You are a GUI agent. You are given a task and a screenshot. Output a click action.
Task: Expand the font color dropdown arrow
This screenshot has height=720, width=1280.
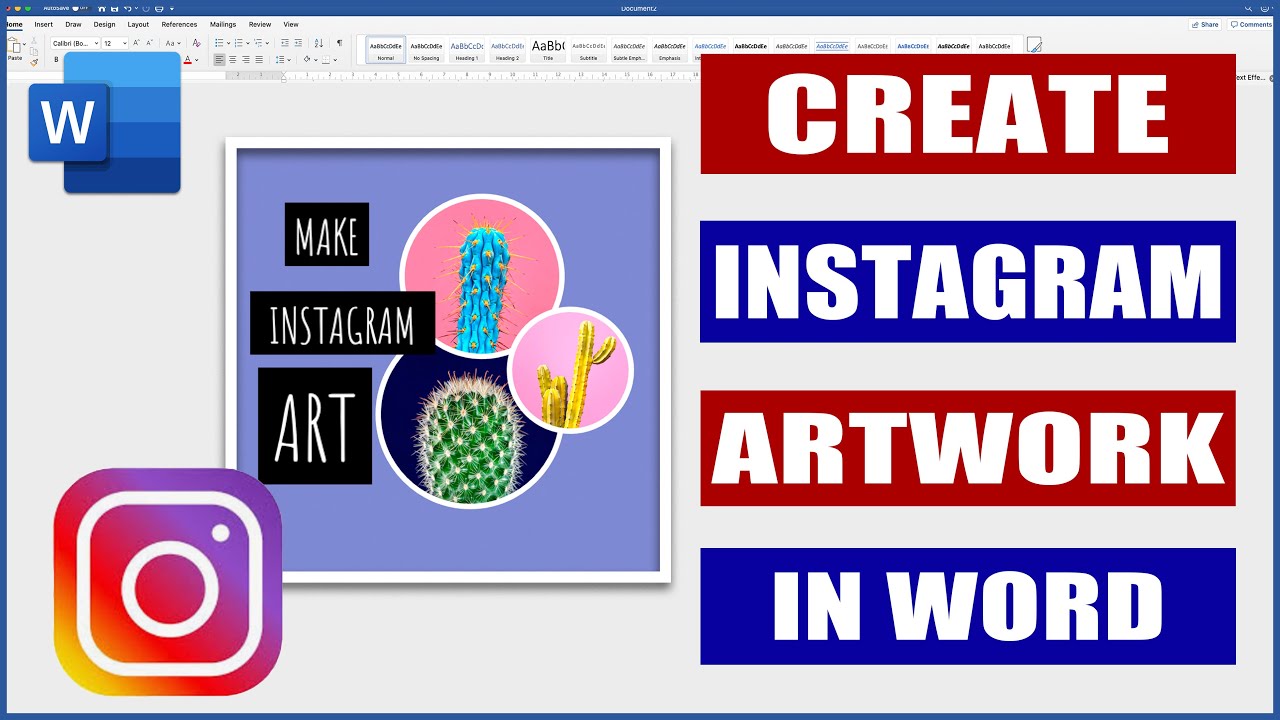tap(196, 60)
